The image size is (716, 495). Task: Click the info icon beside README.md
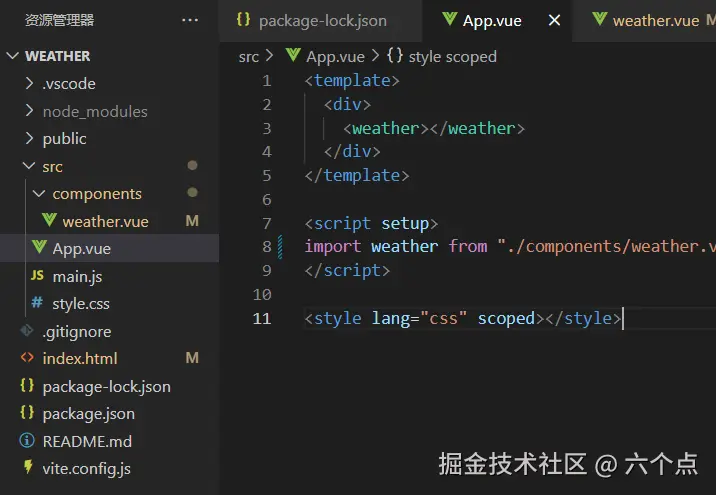coord(27,441)
